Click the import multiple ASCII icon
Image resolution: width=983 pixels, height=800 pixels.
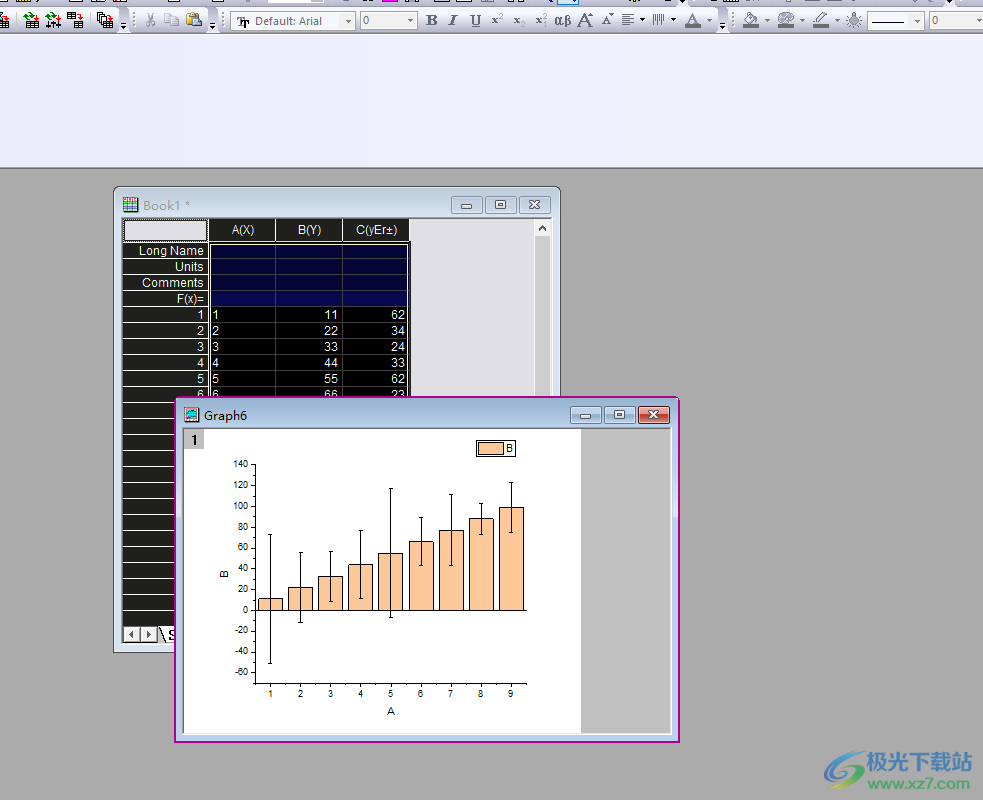tap(53, 21)
